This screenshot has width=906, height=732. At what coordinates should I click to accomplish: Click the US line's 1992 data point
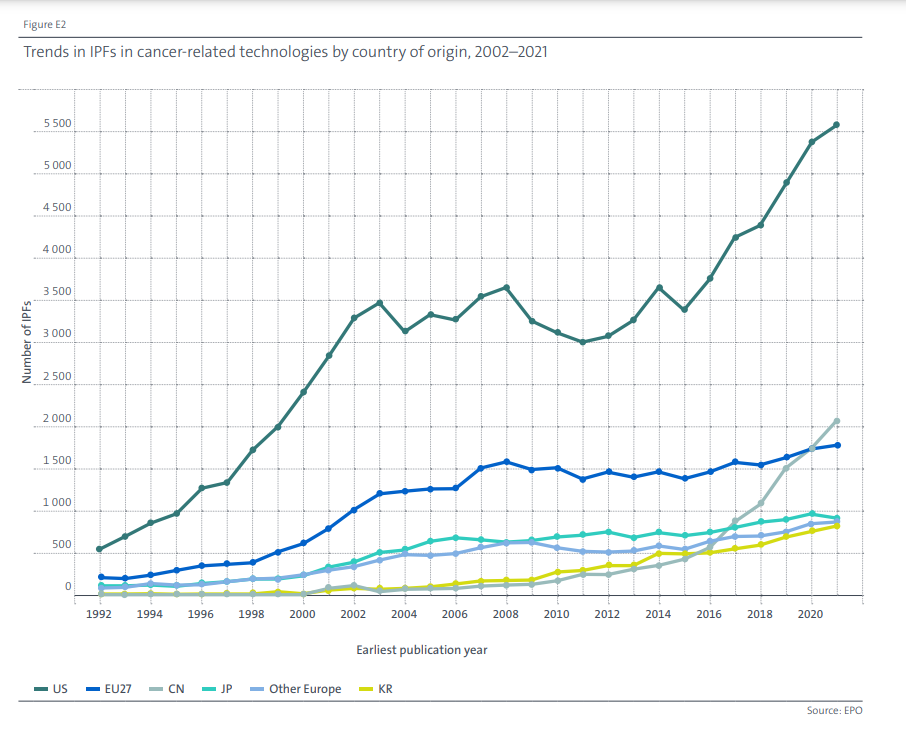(x=99, y=549)
